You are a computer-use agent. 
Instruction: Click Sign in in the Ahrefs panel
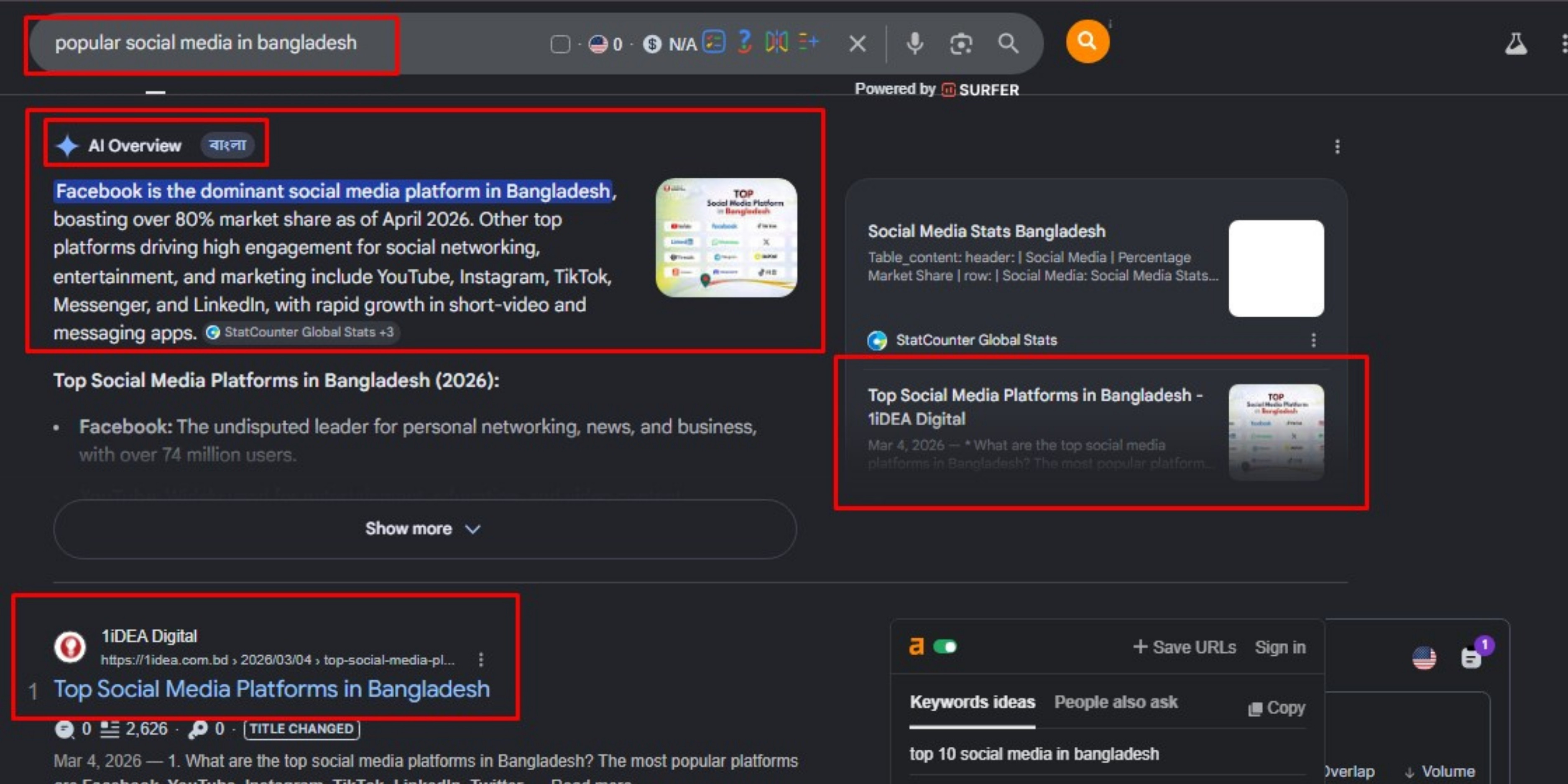[1280, 647]
